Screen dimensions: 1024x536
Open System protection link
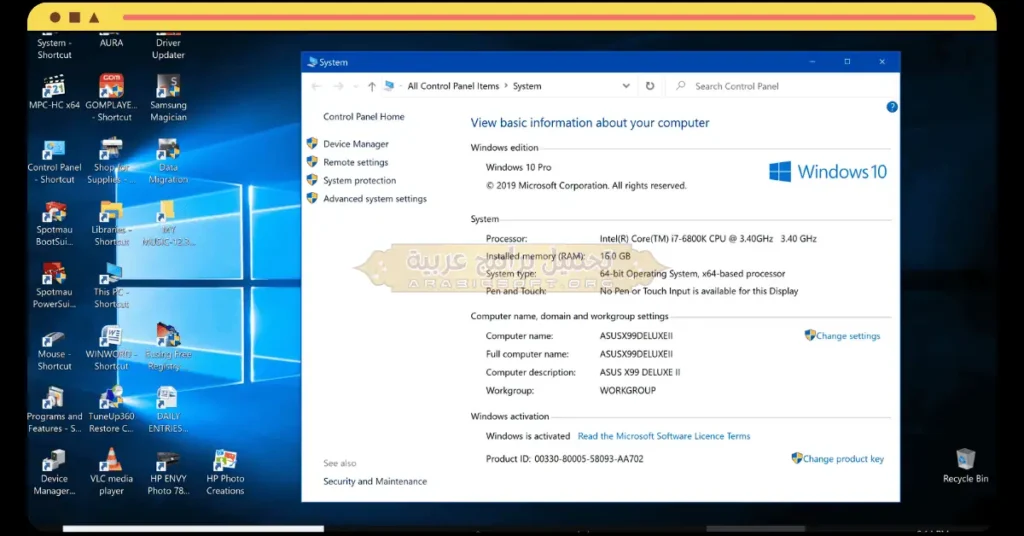coord(359,180)
